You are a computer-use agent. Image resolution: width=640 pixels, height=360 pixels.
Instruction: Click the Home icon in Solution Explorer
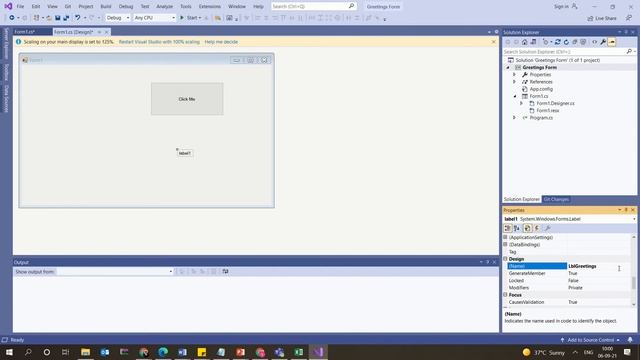524,42
